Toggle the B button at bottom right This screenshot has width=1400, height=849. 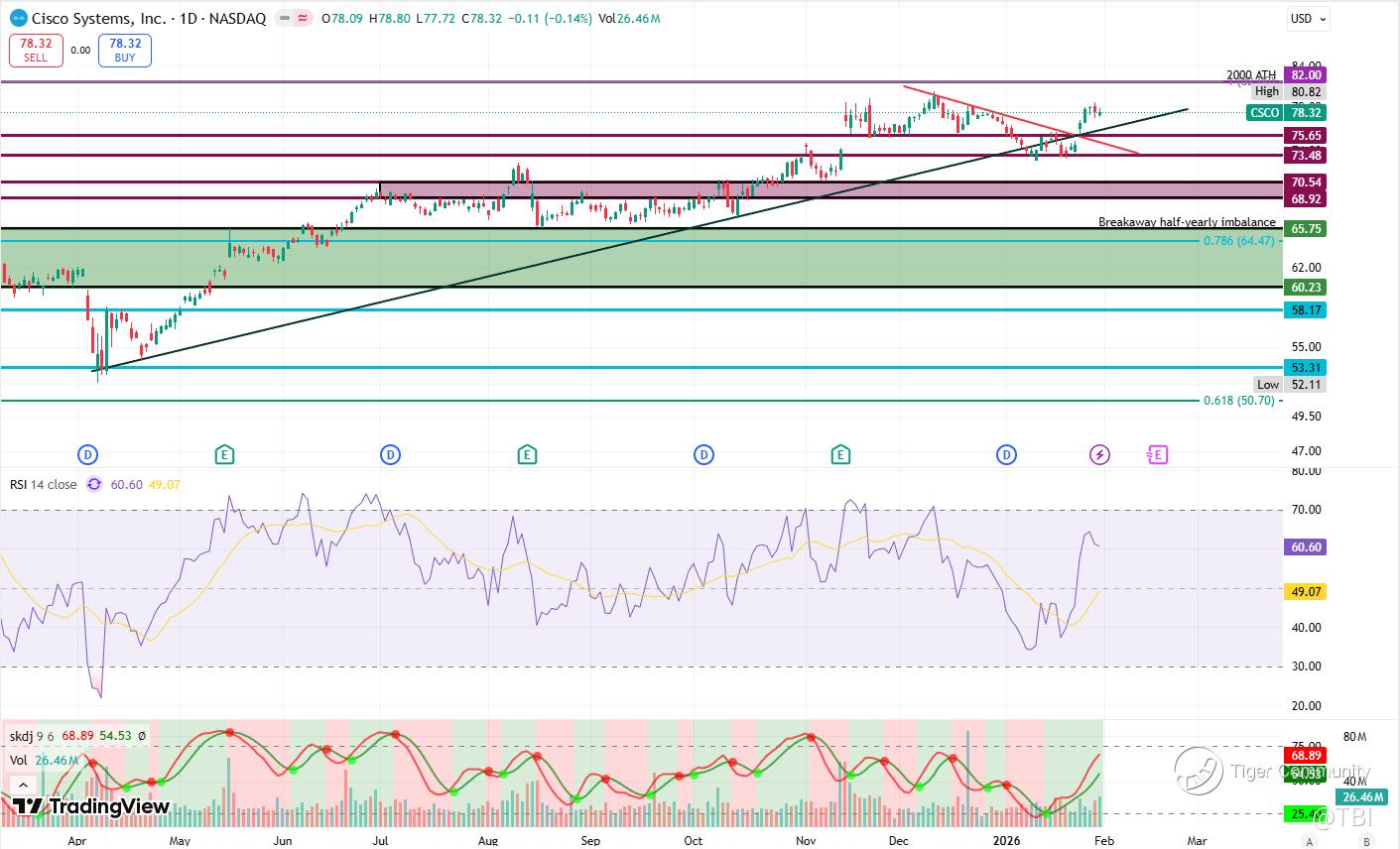pos(1367,842)
